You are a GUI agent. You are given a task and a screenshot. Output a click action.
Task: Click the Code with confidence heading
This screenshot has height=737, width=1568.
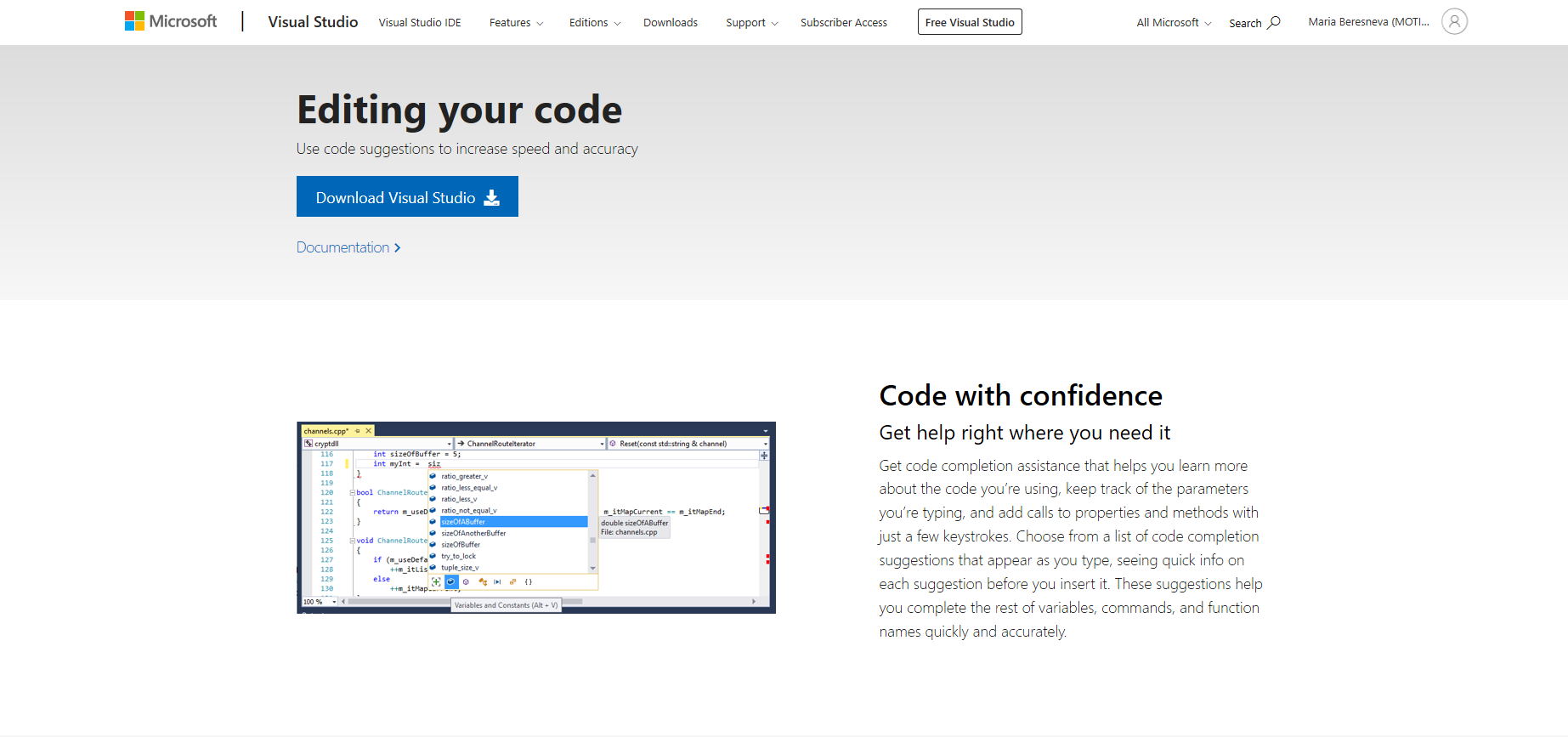pyautogui.click(x=1021, y=395)
